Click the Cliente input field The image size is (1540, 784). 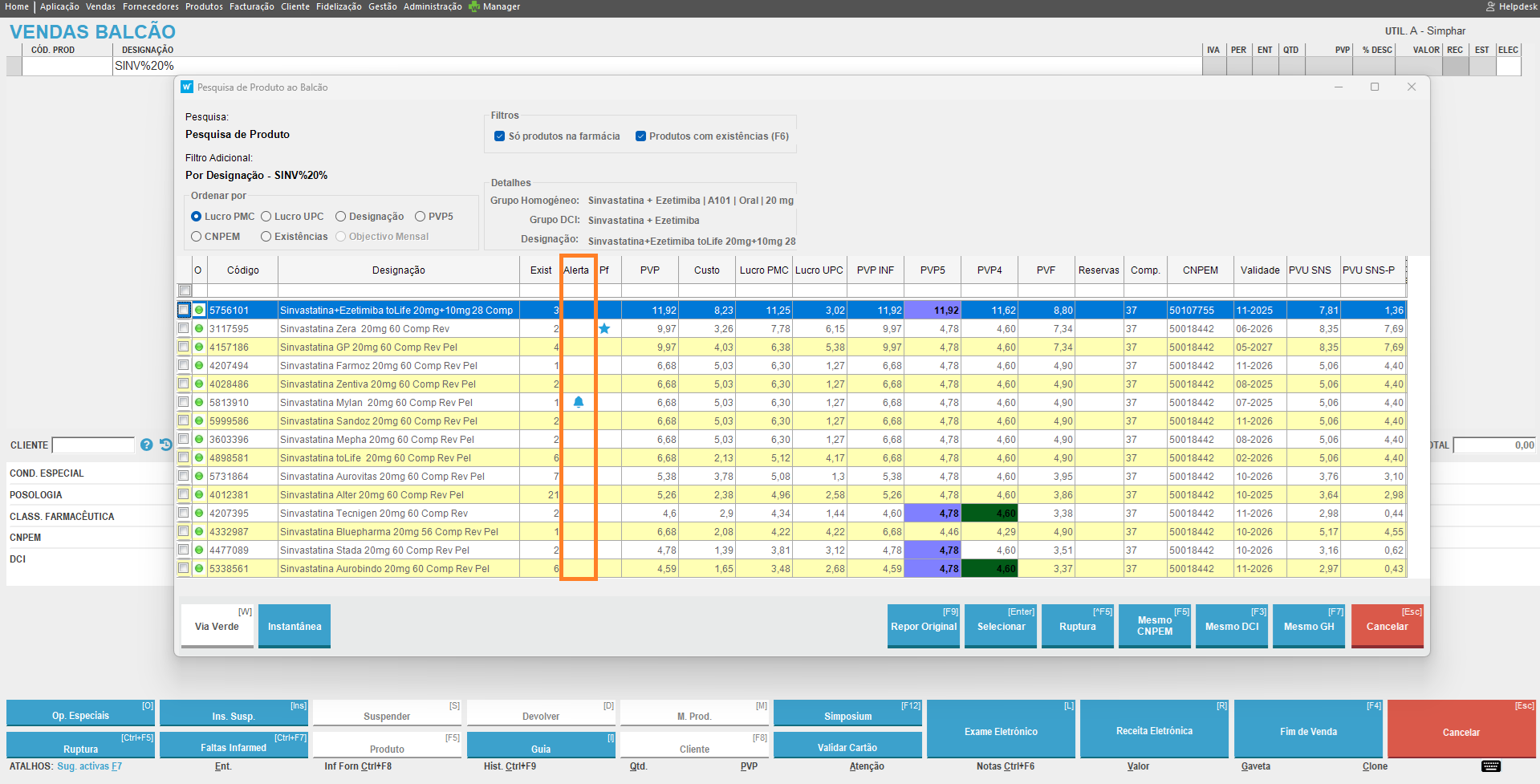(x=93, y=445)
